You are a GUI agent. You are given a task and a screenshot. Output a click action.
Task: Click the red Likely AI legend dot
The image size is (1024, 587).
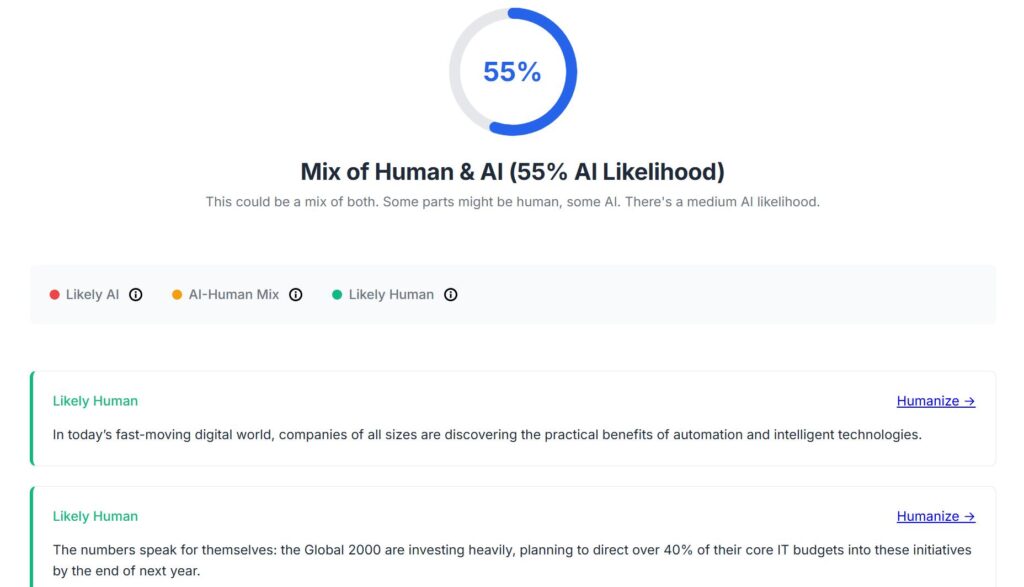pos(54,294)
